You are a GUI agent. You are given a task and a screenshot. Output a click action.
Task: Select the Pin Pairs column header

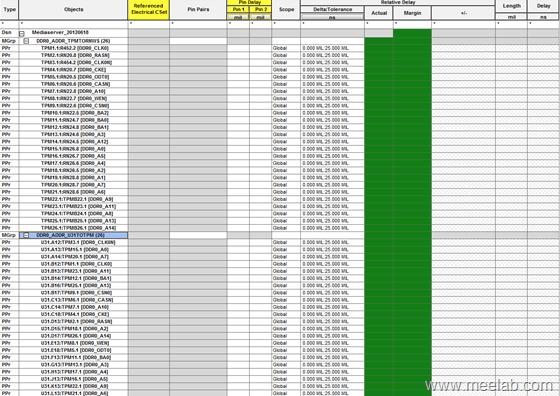tap(198, 9)
